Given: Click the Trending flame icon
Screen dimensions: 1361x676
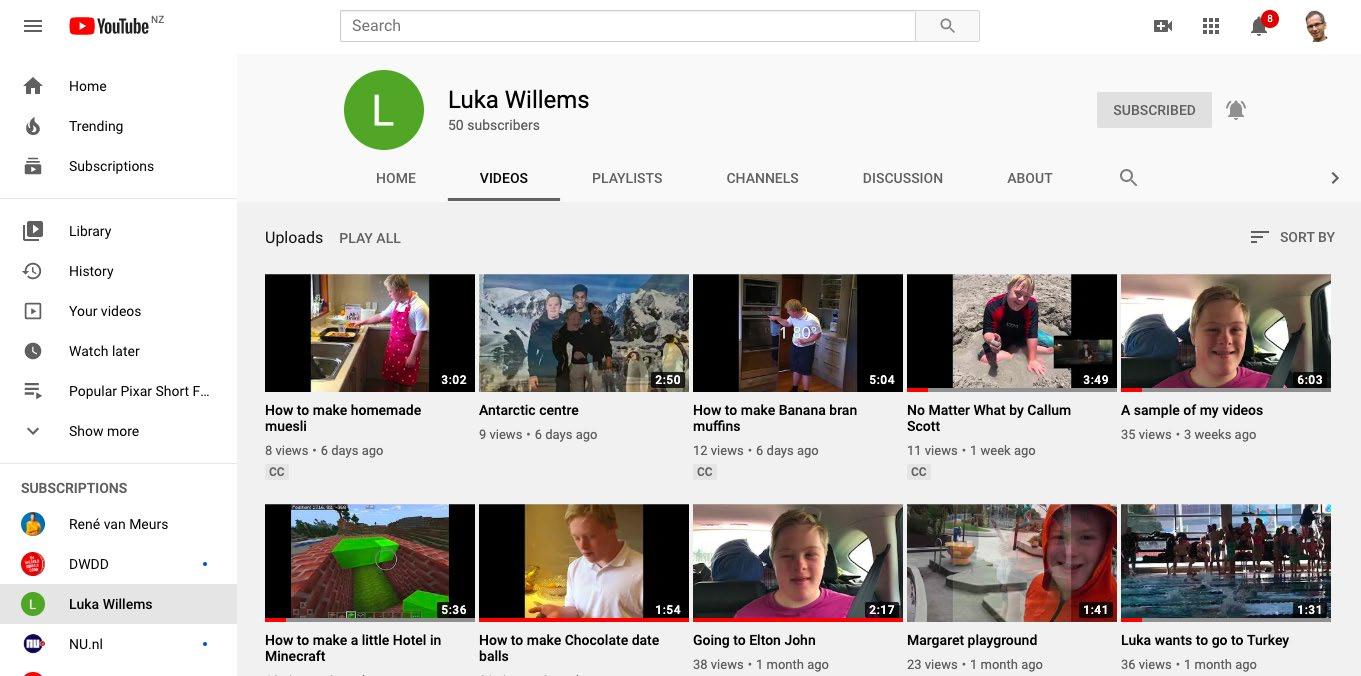Looking at the screenshot, I should pos(33,126).
